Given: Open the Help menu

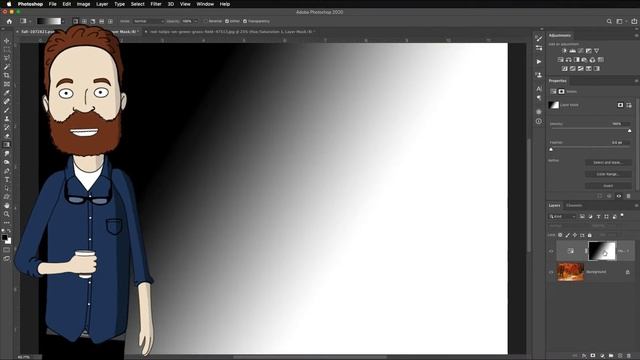Looking at the screenshot, I should (224, 4).
